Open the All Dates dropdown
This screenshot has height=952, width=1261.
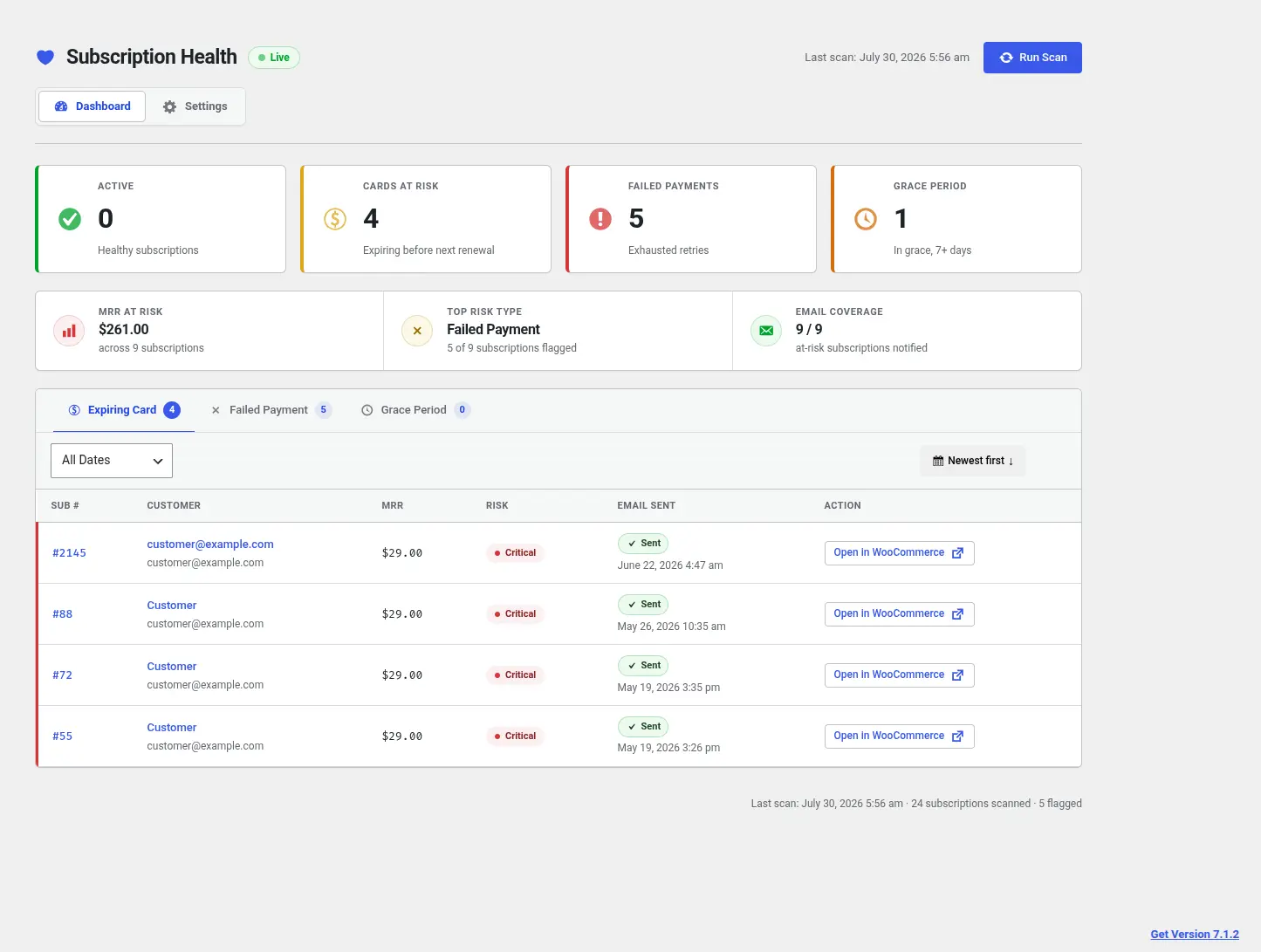pyautogui.click(x=112, y=461)
